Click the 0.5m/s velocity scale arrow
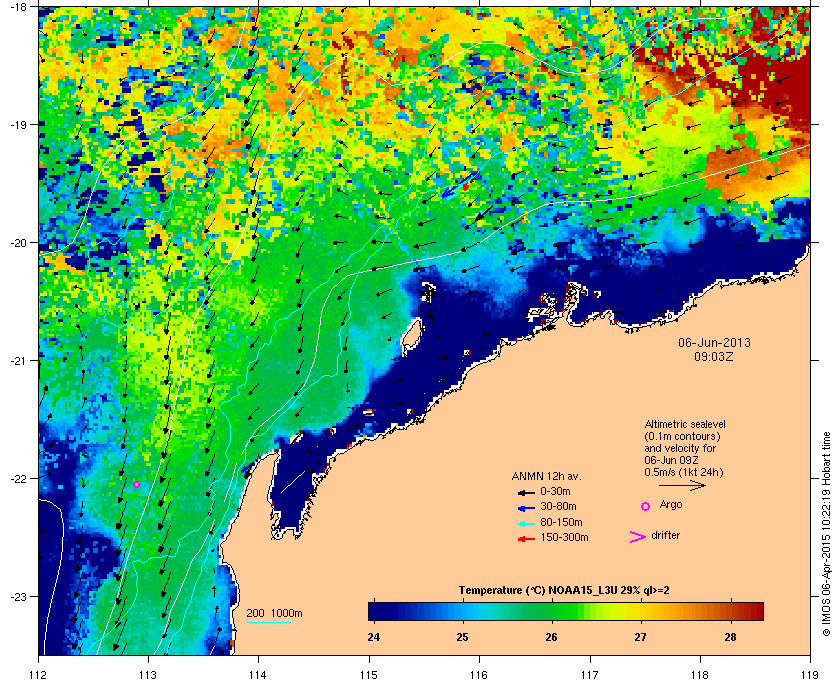Image resolution: width=840 pixels, height=680 pixels. 682,486
